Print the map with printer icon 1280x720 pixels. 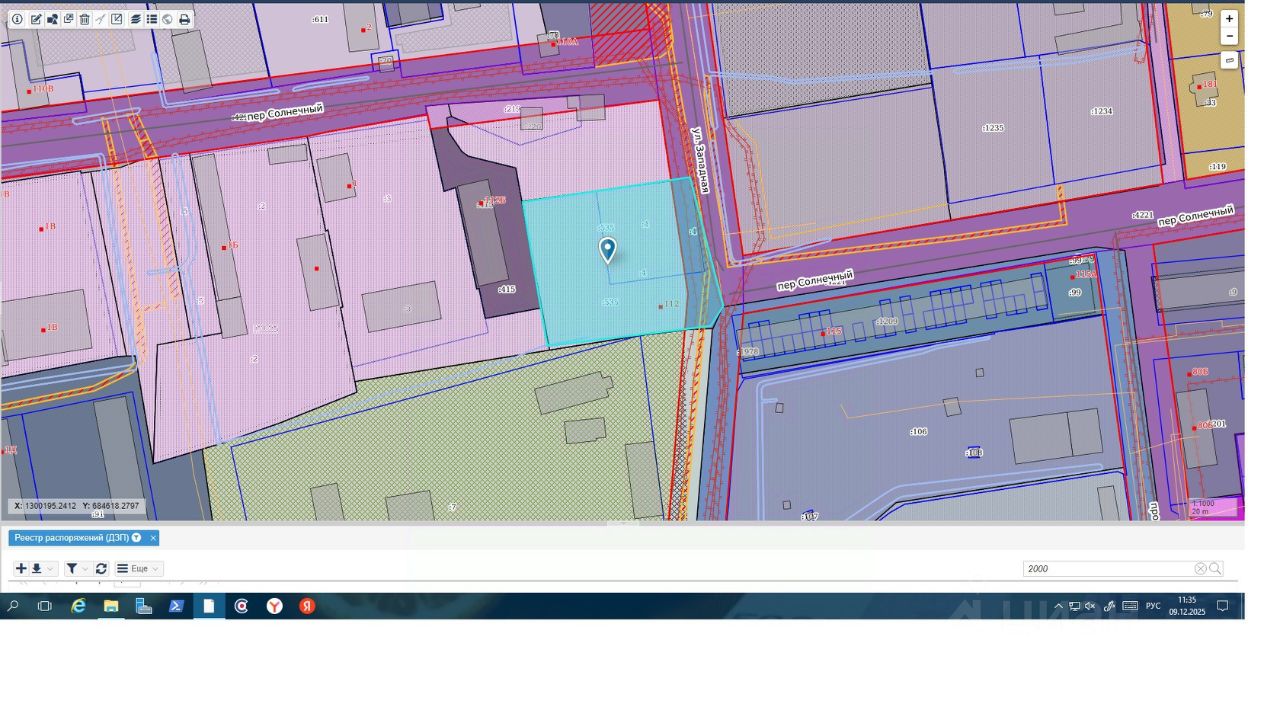pyautogui.click(x=184, y=19)
